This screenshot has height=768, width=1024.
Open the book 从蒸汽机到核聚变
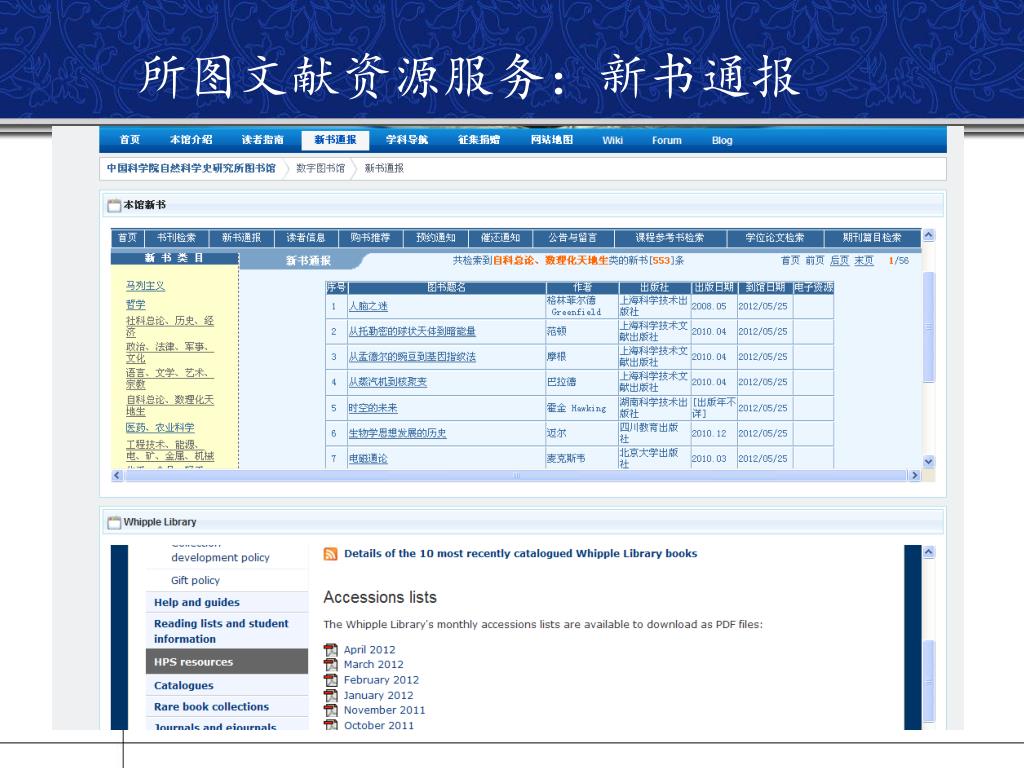click(x=387, y=382)
